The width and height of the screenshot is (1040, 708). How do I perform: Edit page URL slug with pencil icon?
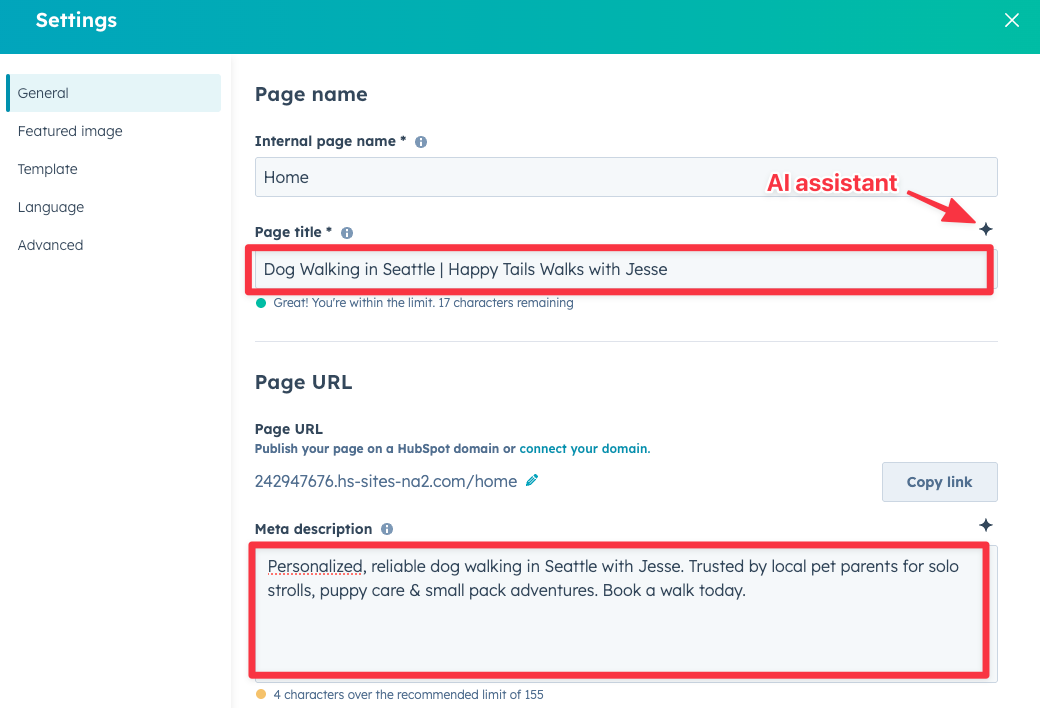click(x=532, y=480)
